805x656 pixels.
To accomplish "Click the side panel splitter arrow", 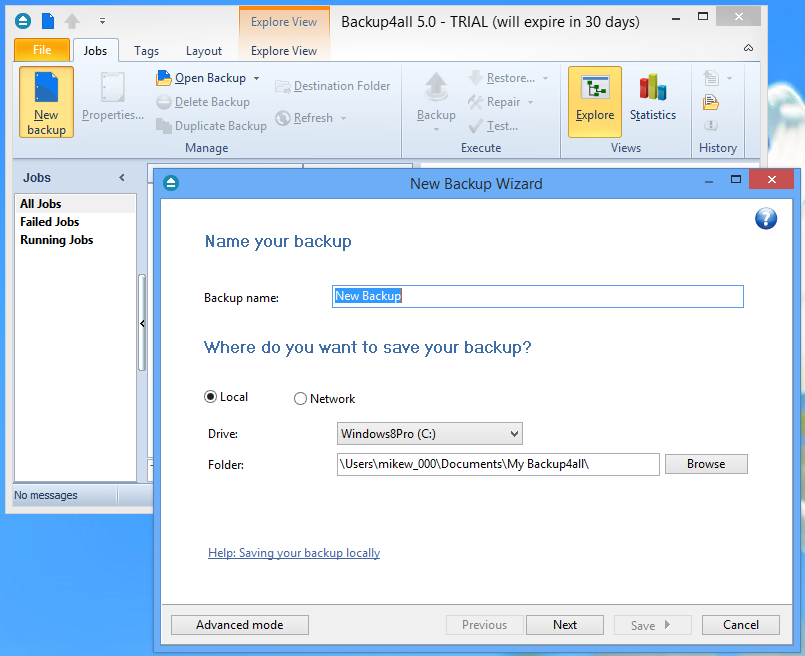I will [x=142, y=323].
